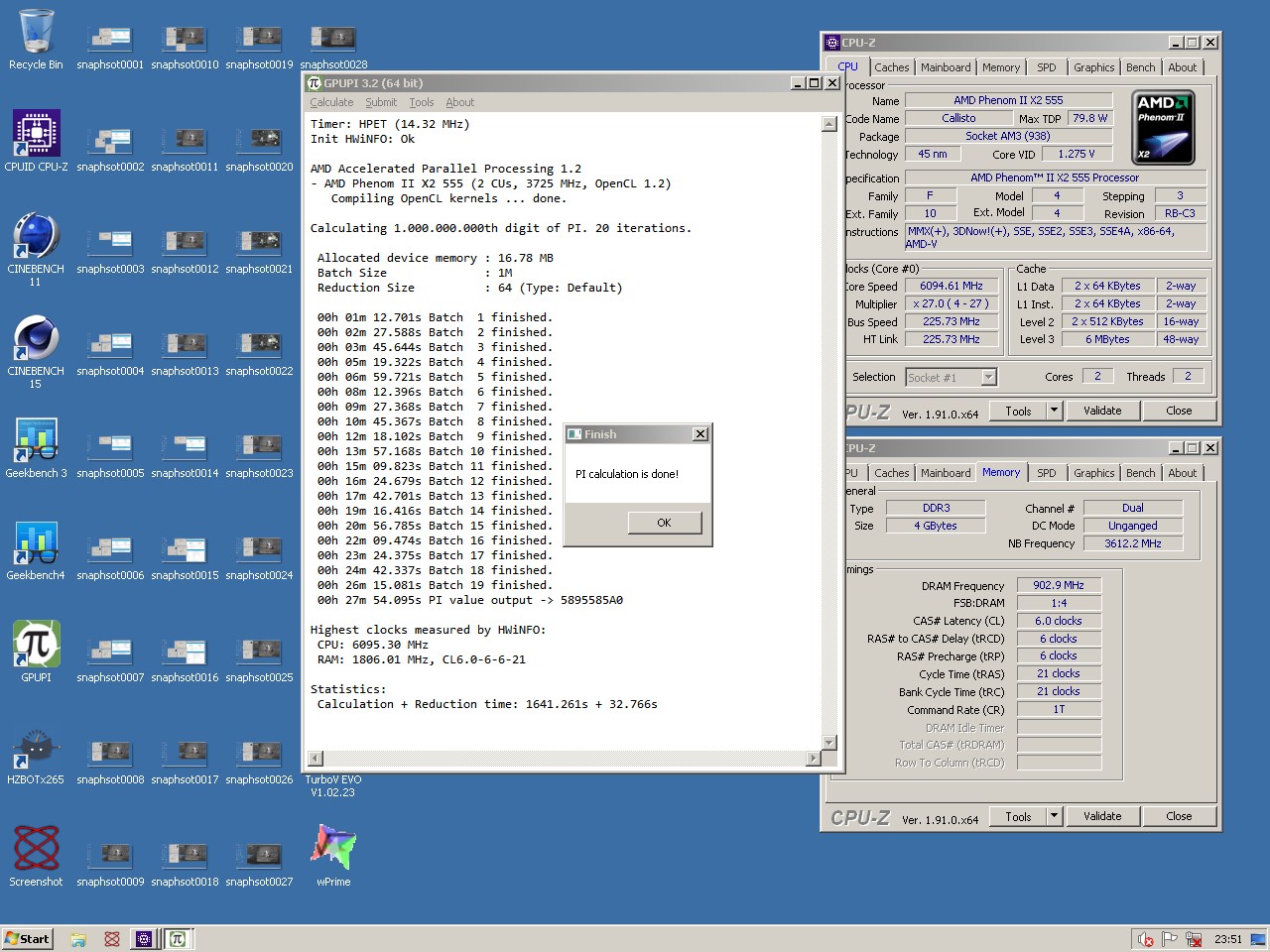Click GPUPI horizontal scrollbar right arrow

point(813,759)
